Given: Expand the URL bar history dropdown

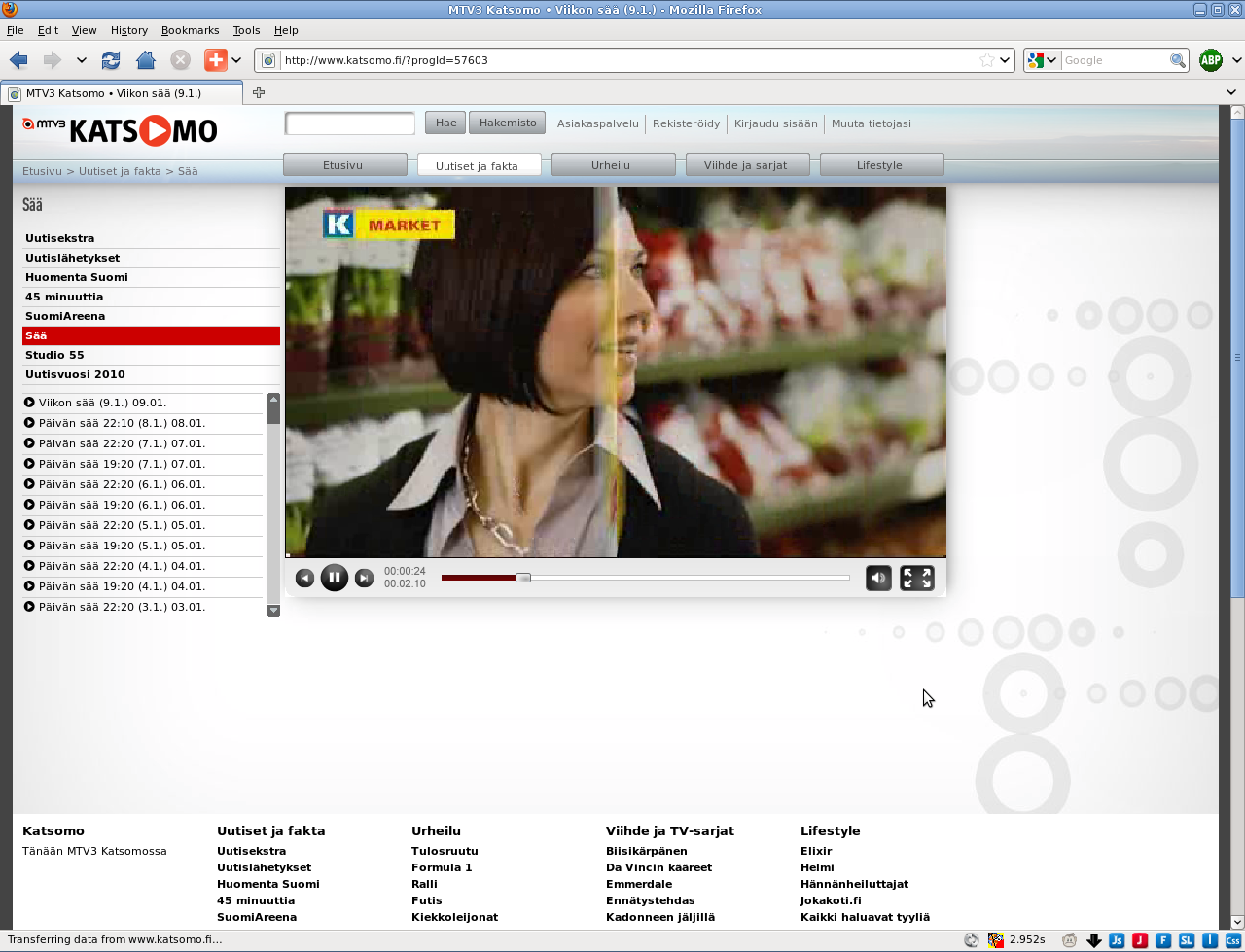Looking at the screenshot, I should pyautogui.click(x=1006, y=60).
